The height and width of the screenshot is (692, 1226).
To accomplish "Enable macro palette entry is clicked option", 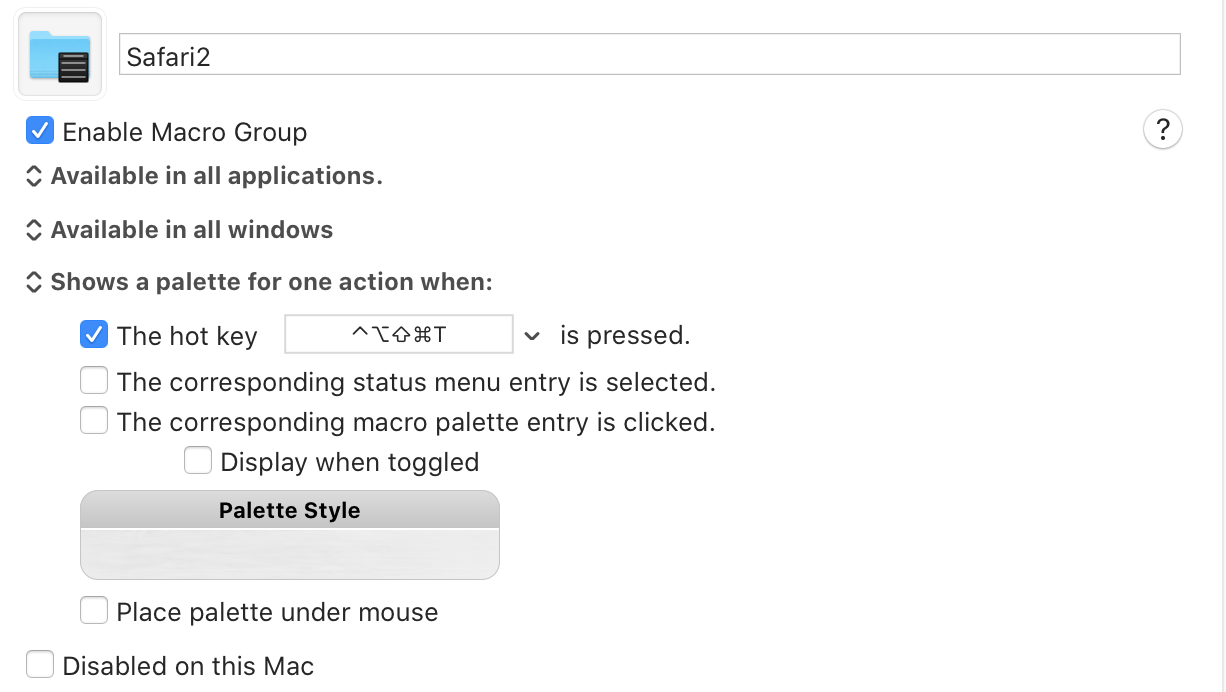I will [x=94, y=421].
